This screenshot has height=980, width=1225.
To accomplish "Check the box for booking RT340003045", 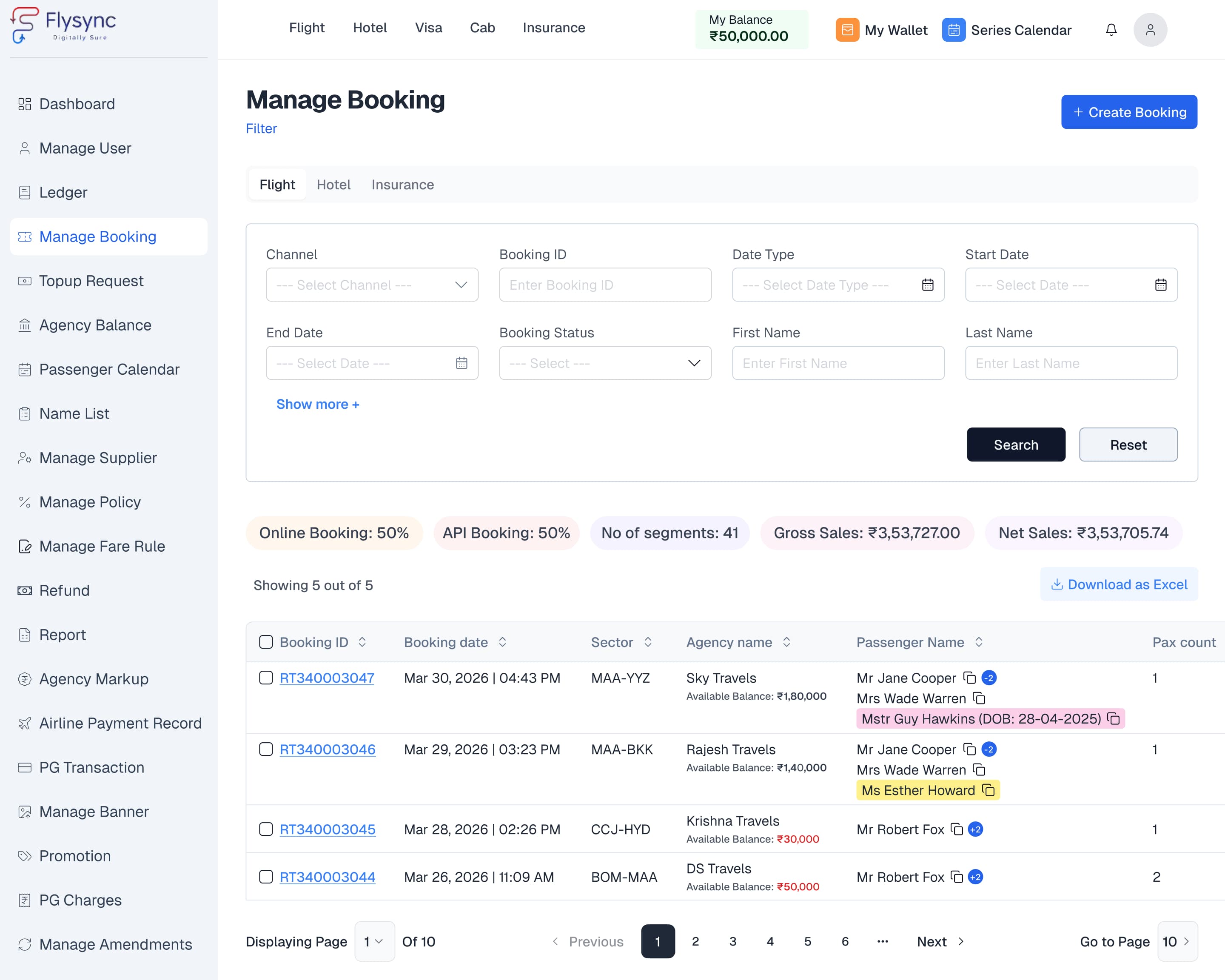I will [x=266, y=829].
